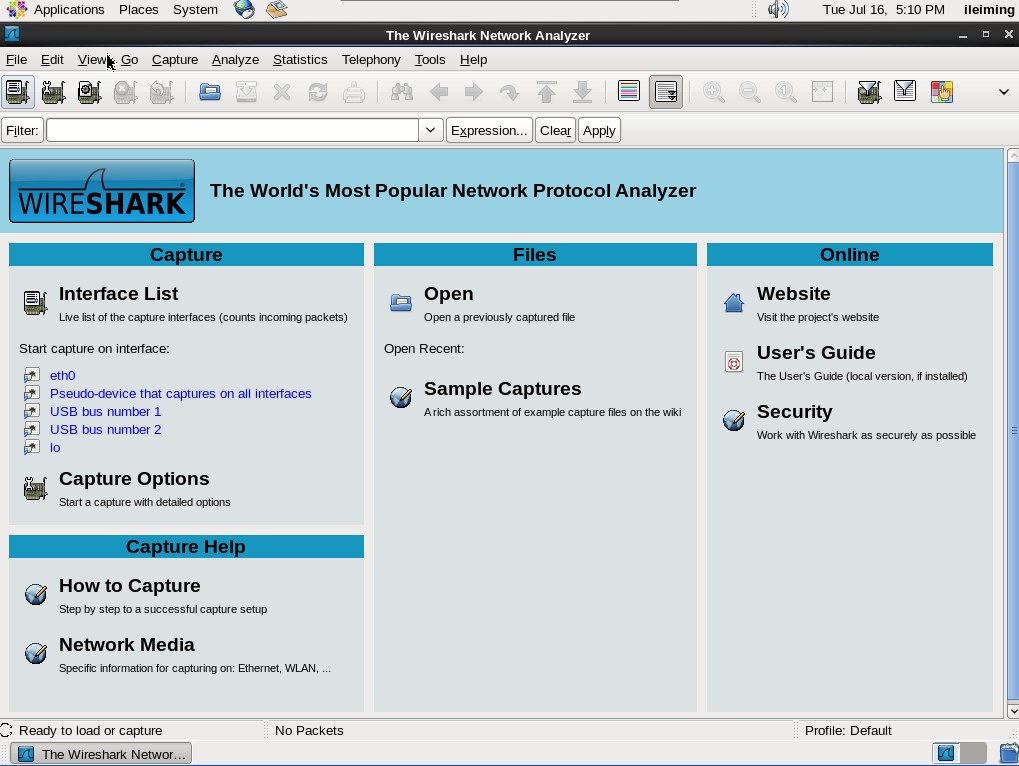
Task: Toggle auto scroll in live capture
Action: click(665, 92)
